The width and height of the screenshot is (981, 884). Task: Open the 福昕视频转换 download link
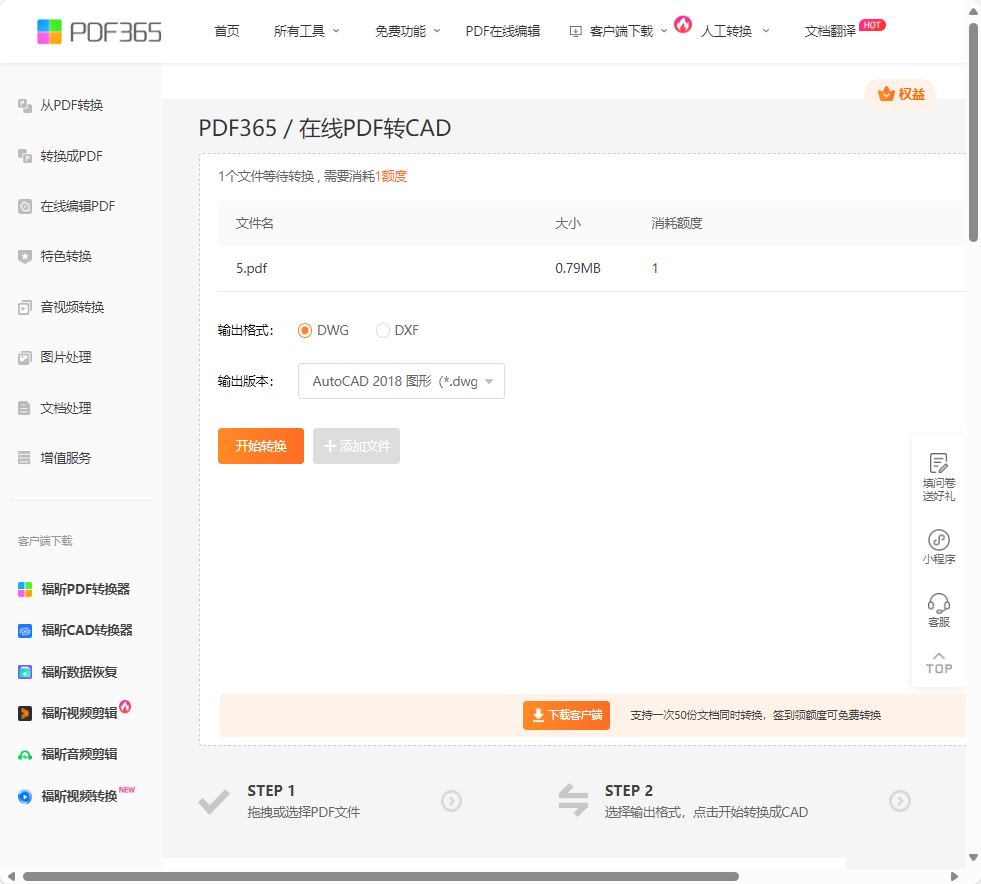(79, 796)
